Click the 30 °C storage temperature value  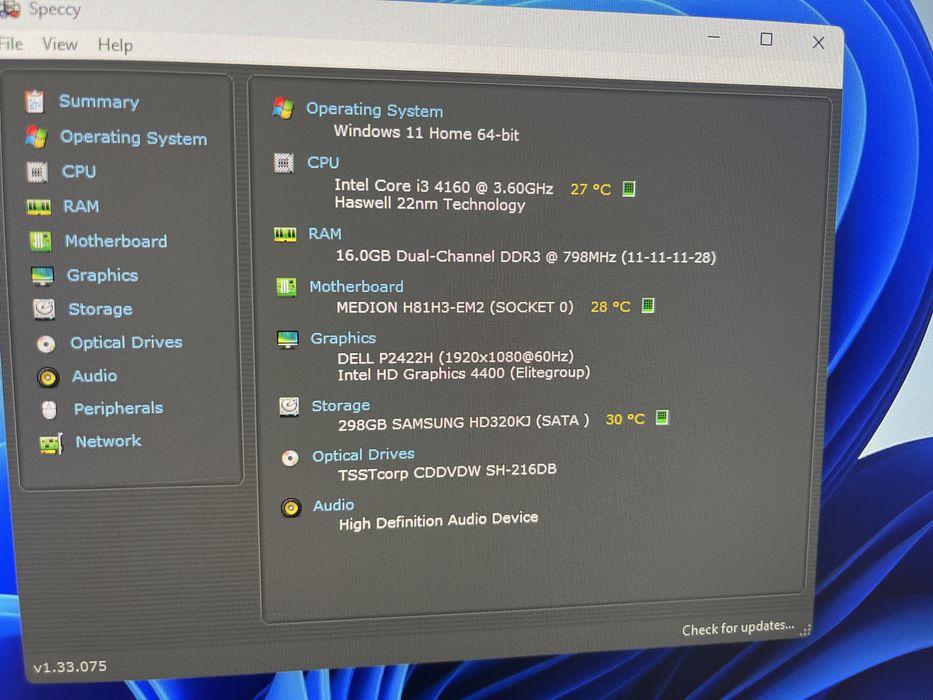(x=625, y=420)
